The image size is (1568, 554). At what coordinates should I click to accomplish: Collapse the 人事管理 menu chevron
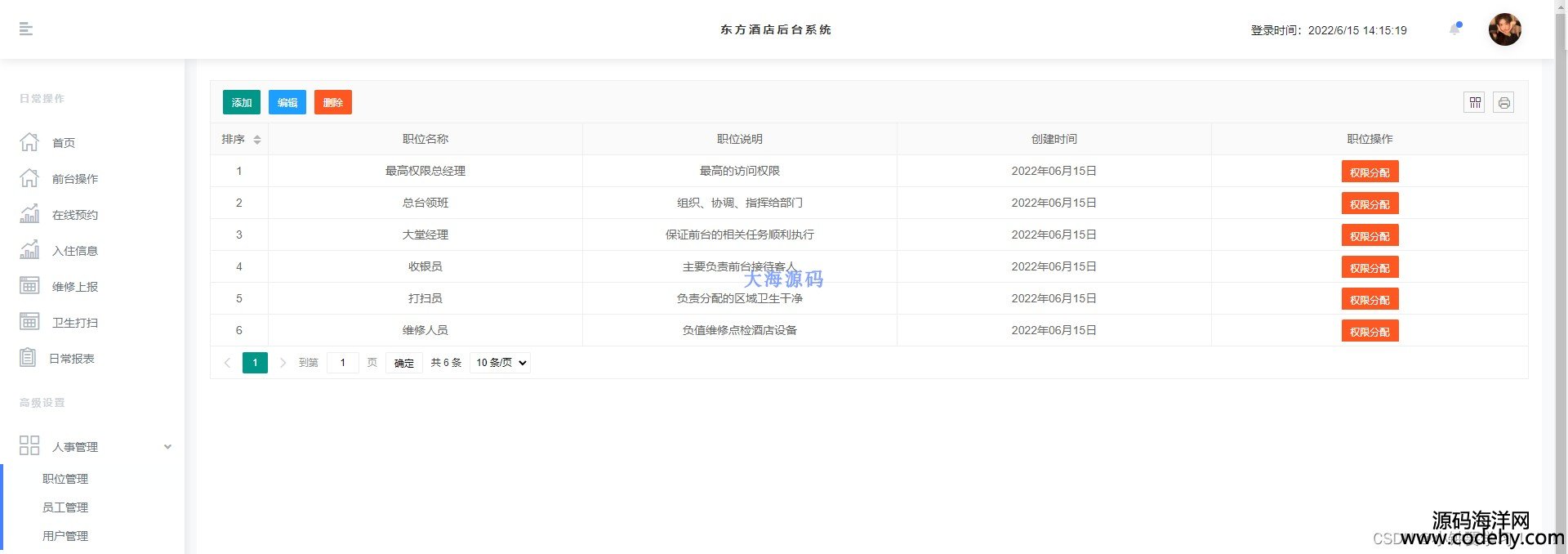pyautogui.click(x=167, y=447)
